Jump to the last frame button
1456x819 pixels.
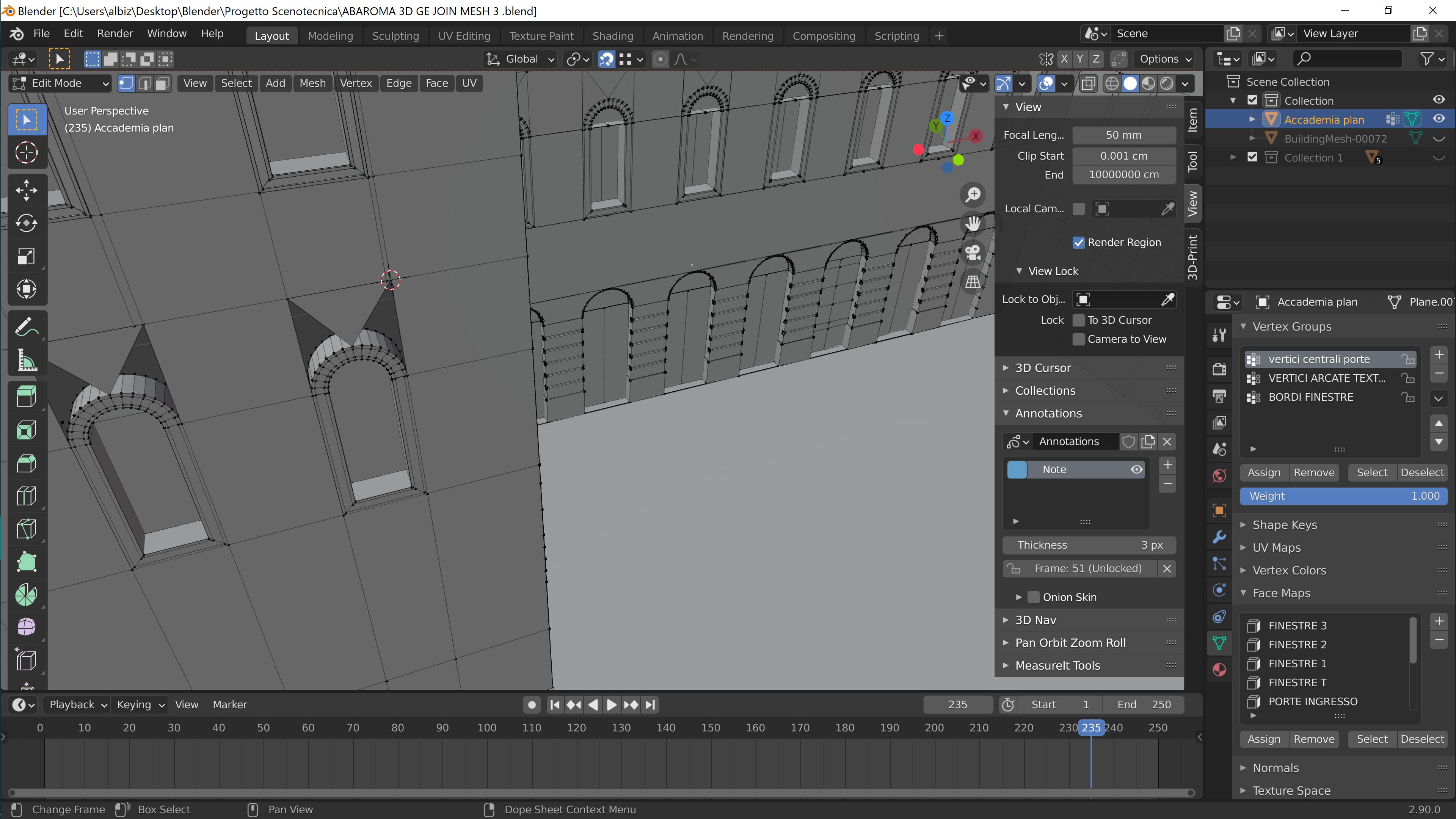tap(651, 705)
